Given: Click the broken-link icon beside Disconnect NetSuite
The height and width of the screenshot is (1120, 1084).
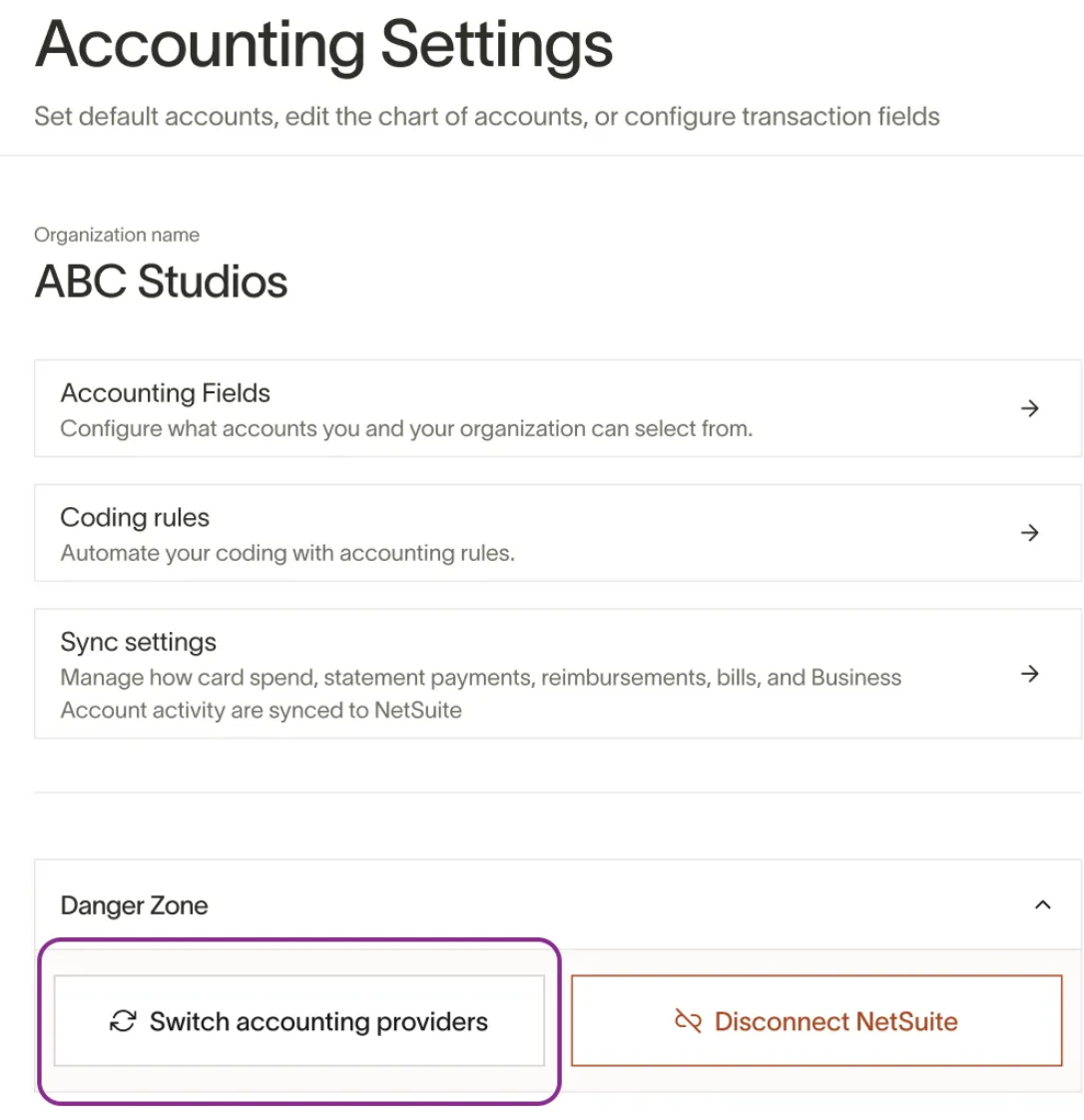Looking at the screenshot, I should click(x=688, y=1021).
